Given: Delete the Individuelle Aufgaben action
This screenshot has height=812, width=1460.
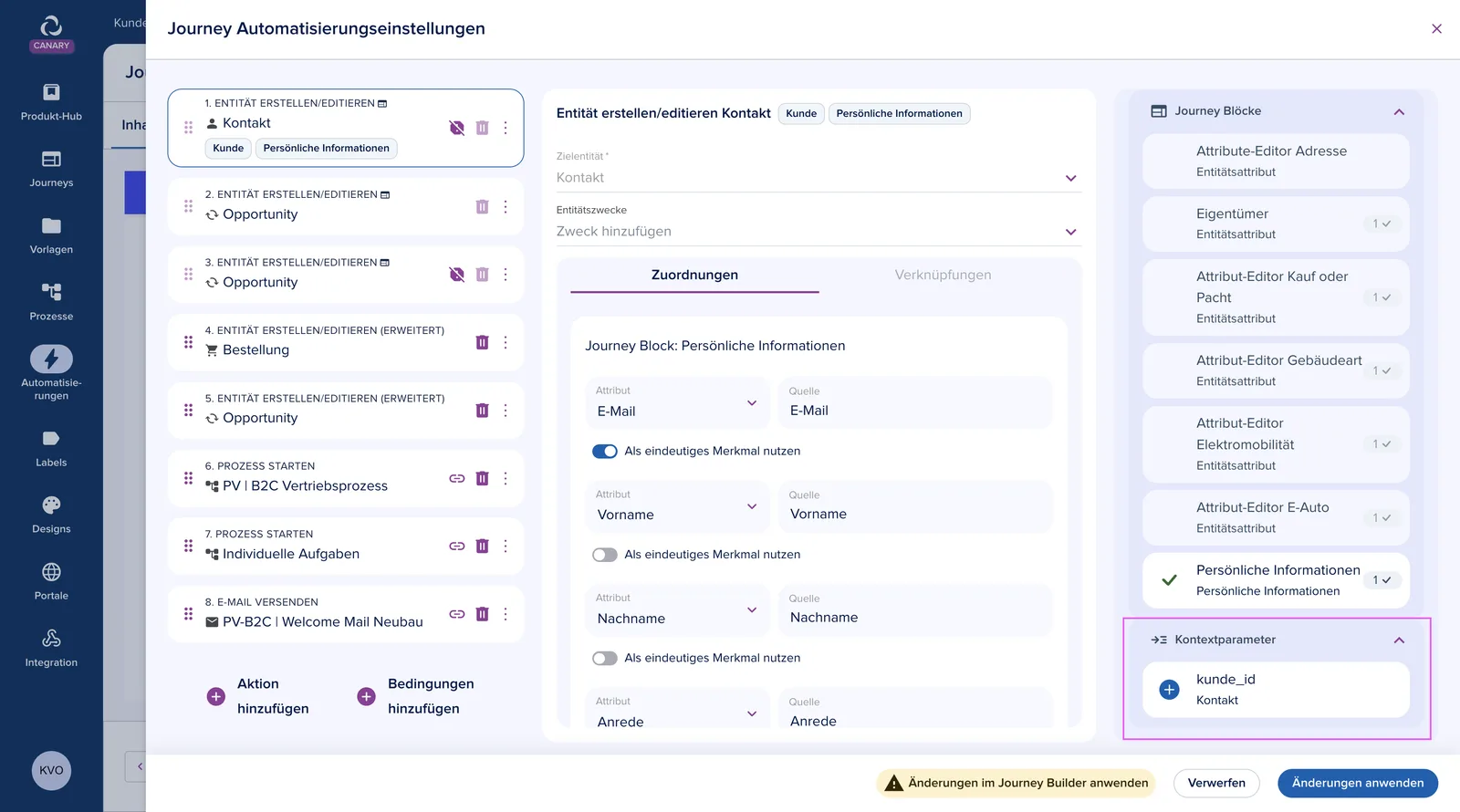Looking at the screenshot, I should (x=482, y=546).
